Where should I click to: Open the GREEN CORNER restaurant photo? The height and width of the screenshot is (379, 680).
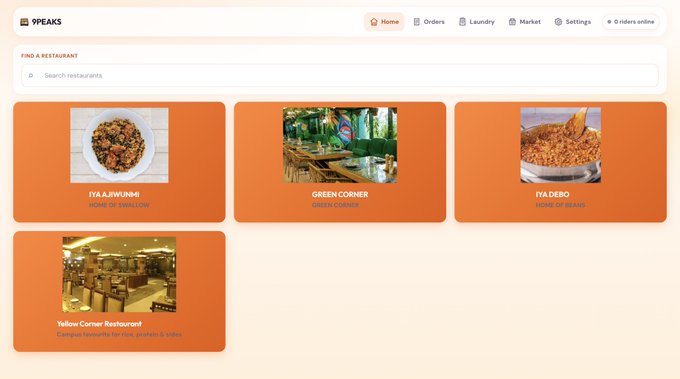340,145
